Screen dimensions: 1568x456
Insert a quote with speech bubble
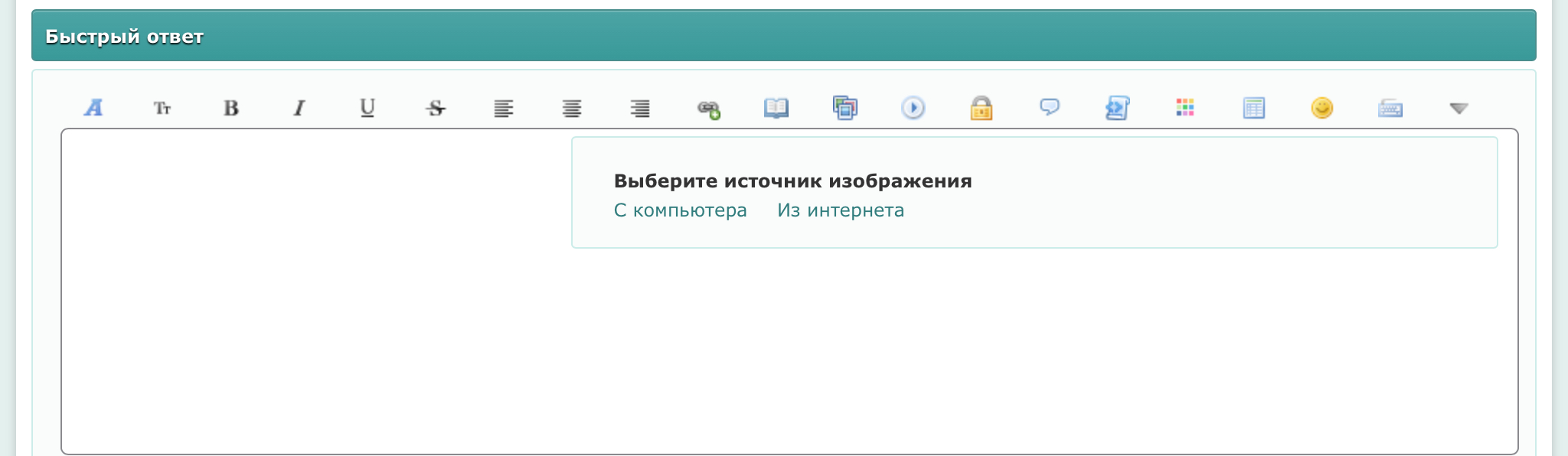point(1049,107)
